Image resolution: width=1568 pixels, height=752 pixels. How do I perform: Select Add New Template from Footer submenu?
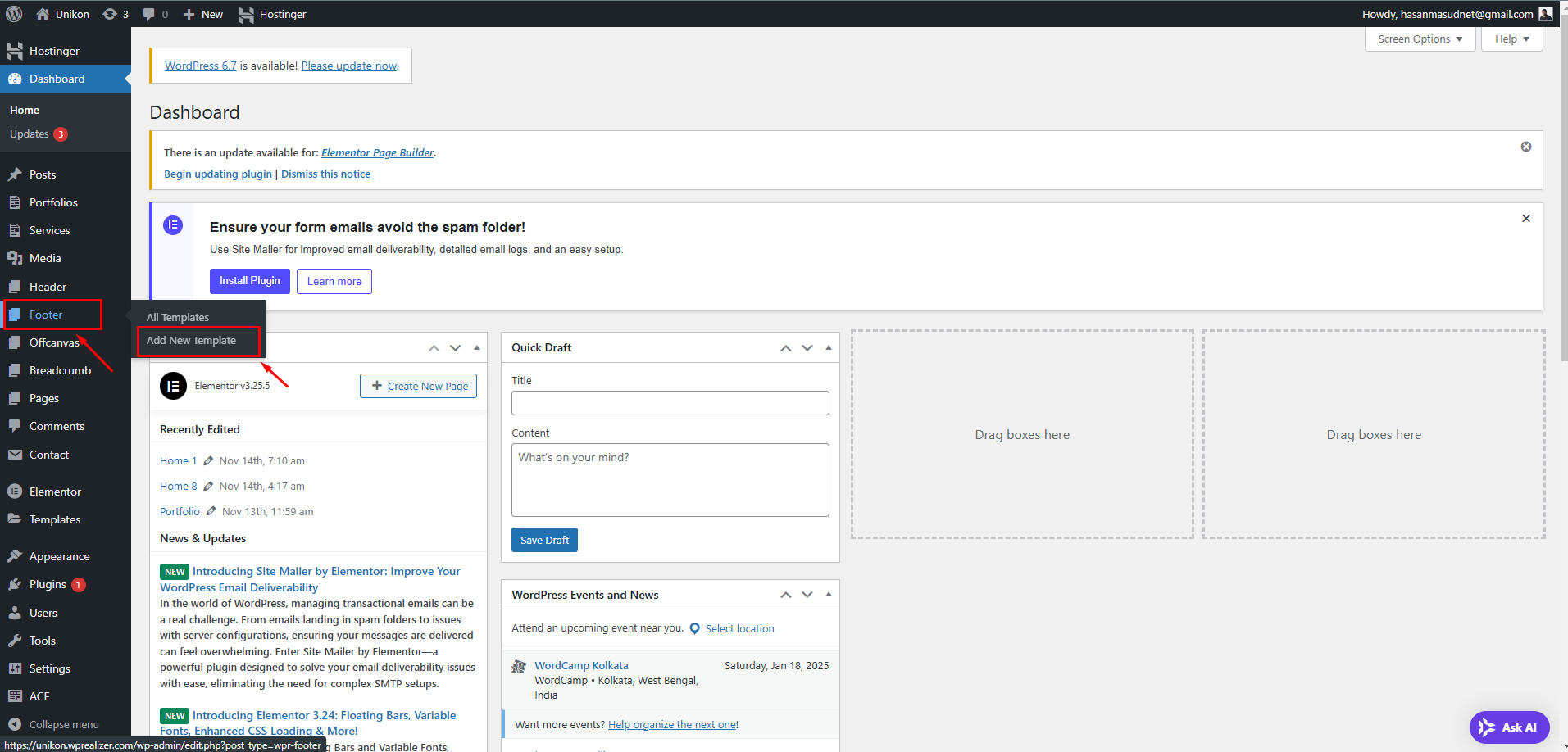(191, 341)
